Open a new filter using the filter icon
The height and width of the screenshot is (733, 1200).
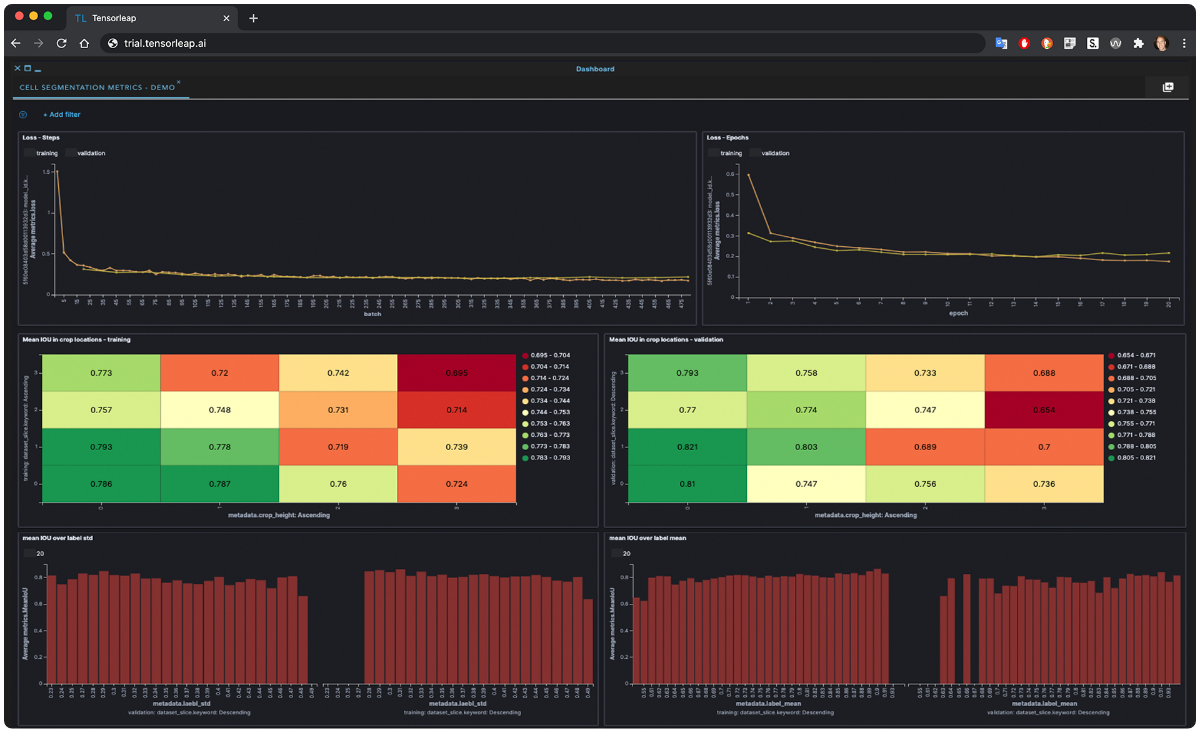pyautogui.click(x=22, y=114)
